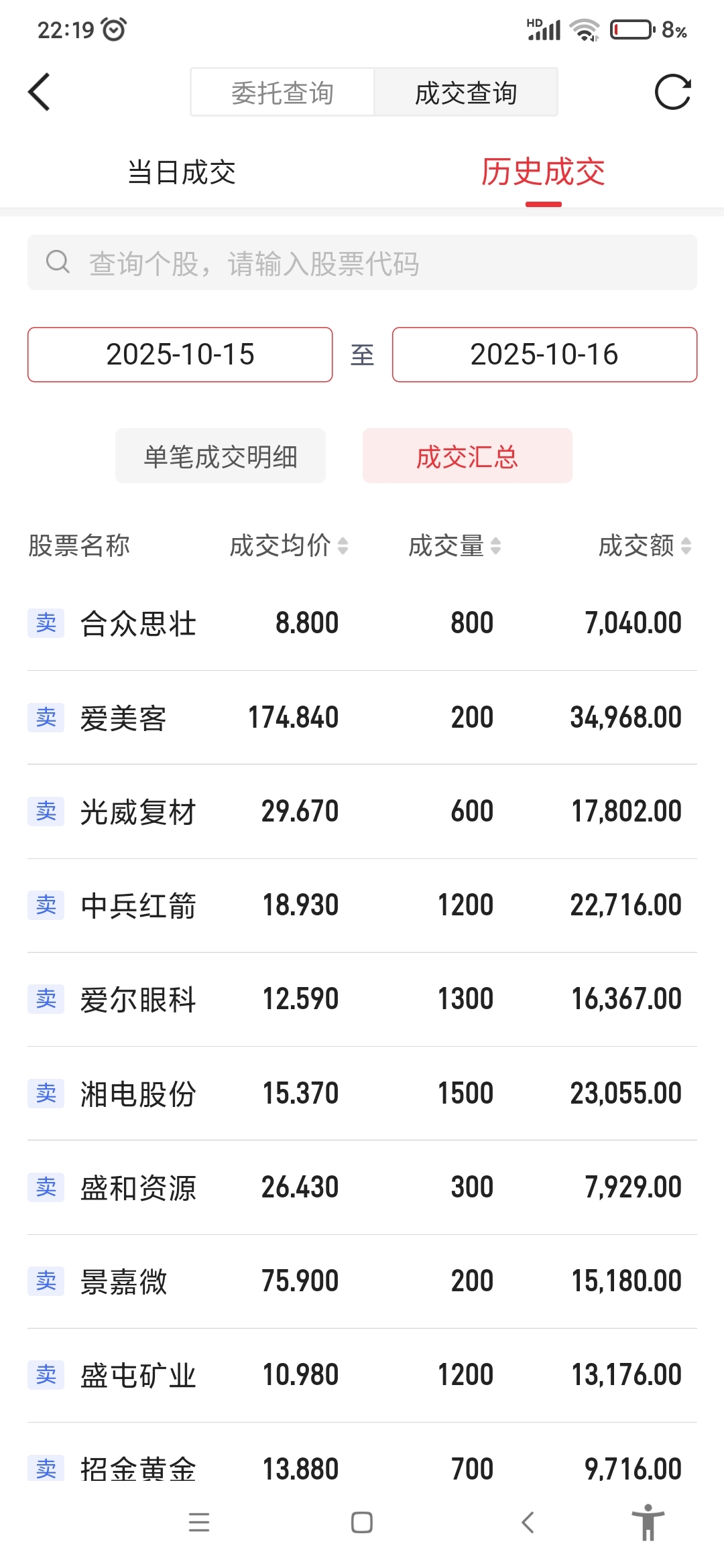
Task: Switch to 委托查询 segment
Action: 282,92
